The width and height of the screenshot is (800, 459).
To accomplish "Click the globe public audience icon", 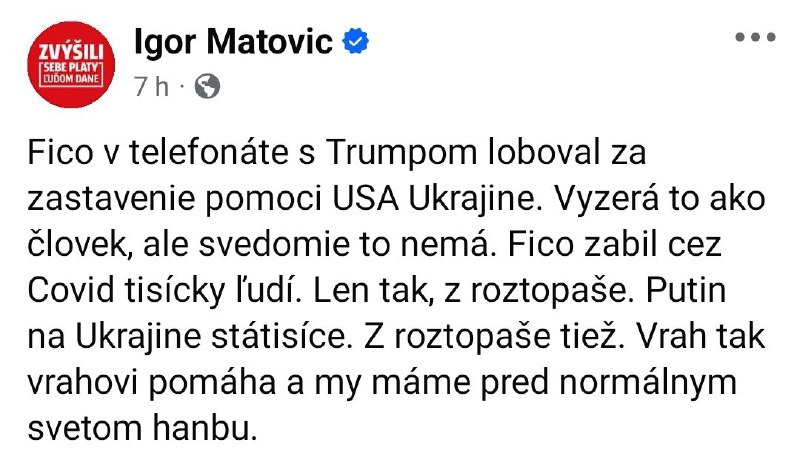I will [x=208, y=86].
